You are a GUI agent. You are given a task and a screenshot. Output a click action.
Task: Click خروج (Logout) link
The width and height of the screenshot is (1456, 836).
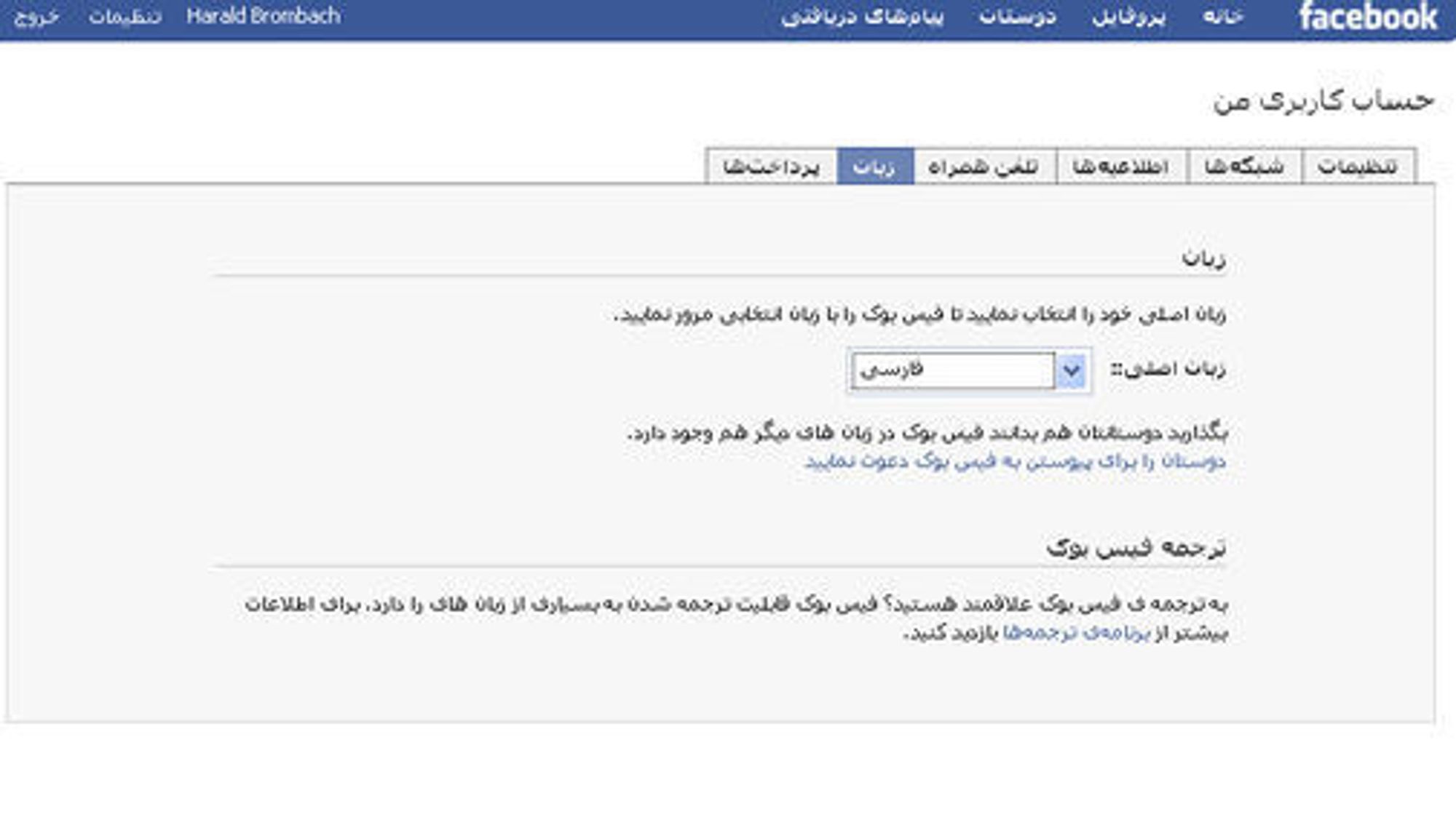click(x=36, y=17)
